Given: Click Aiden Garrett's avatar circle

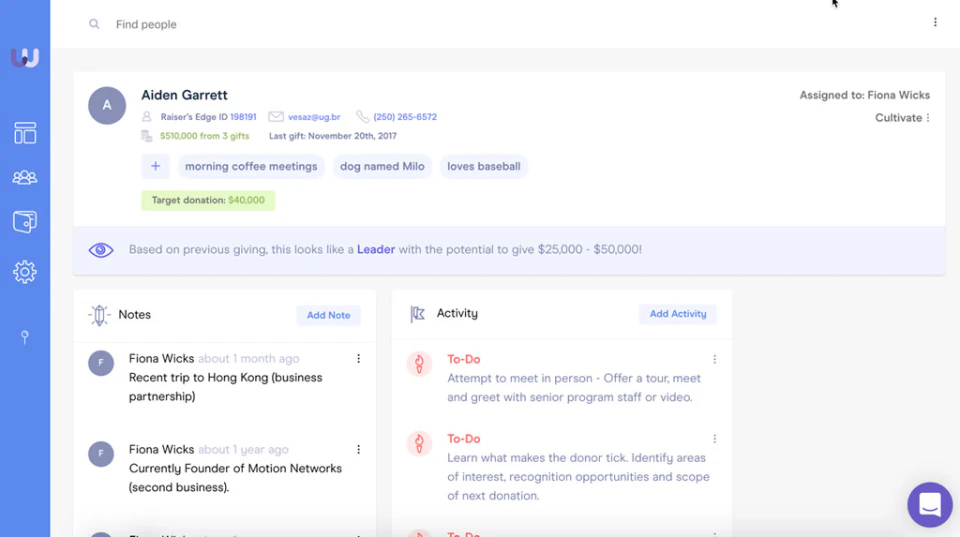Looking at the screenshot, I should point(107,105).
